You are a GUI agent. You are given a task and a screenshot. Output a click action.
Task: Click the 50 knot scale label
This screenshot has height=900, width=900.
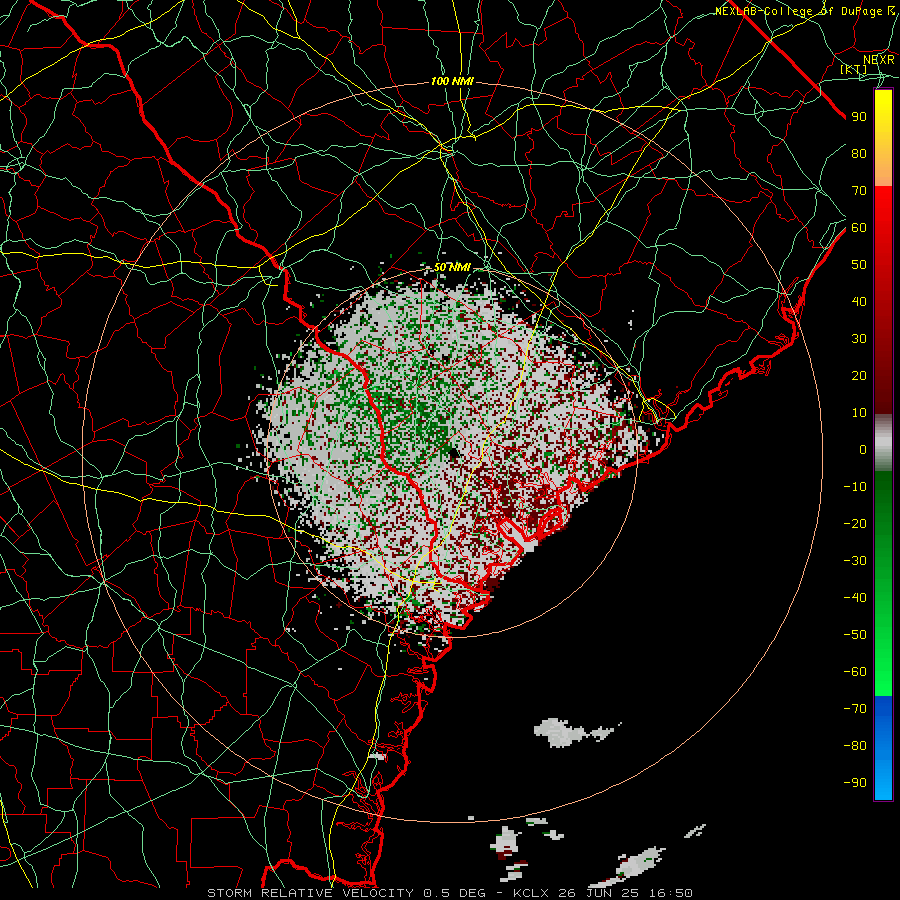tap(859, 265)
